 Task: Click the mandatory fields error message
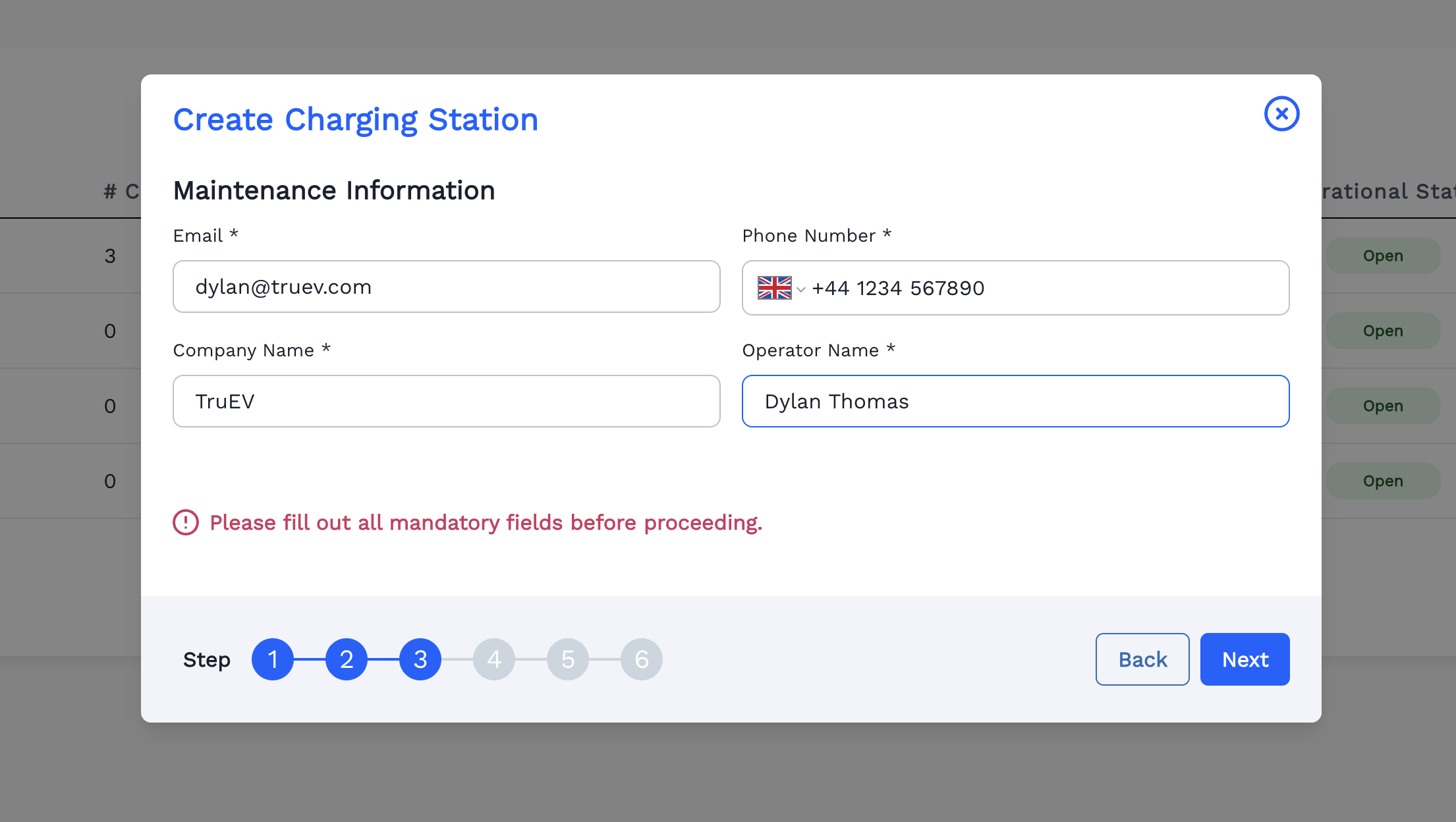click(x=486, y=522)
